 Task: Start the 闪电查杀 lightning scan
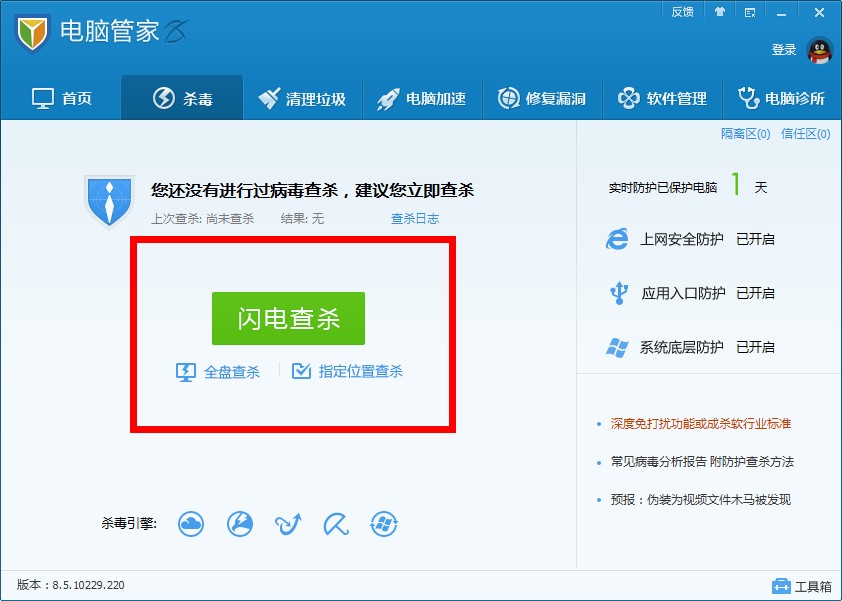pyautogui.click(x=288, y=318)
